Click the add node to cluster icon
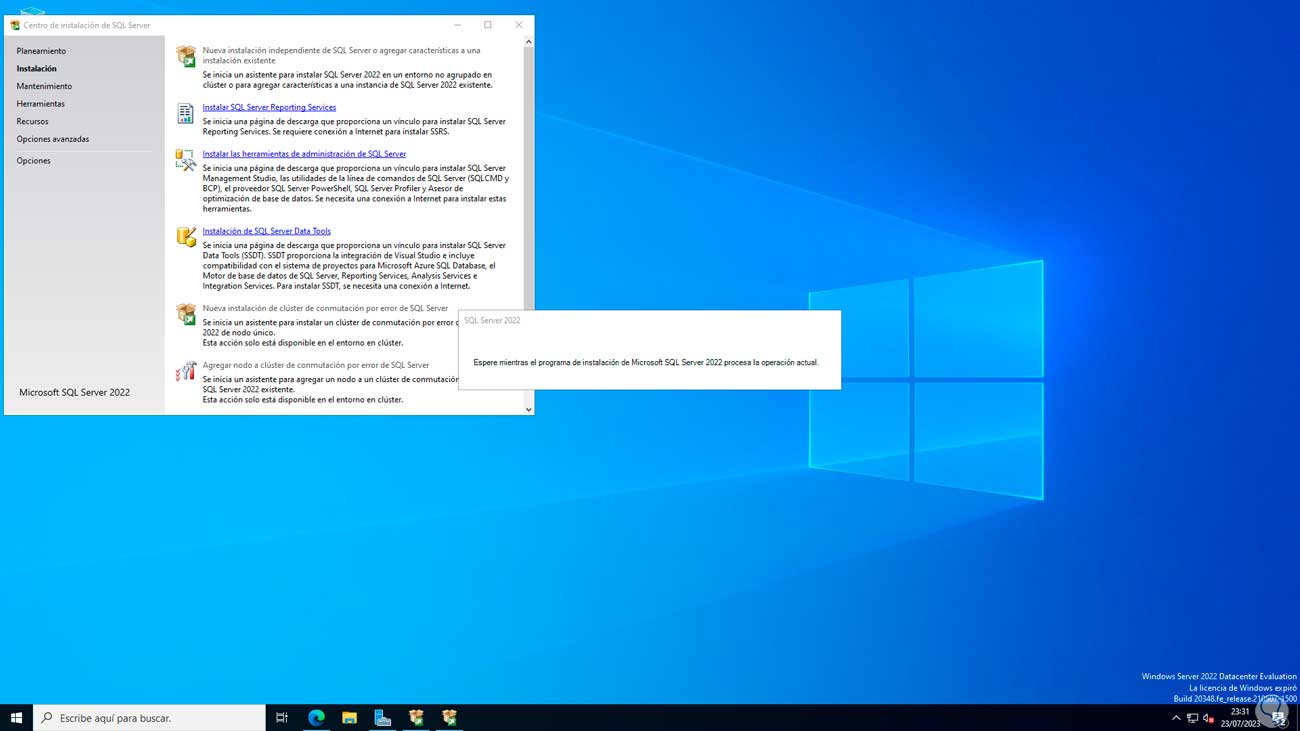This screenshot has width=1300, height=731. 186,371
